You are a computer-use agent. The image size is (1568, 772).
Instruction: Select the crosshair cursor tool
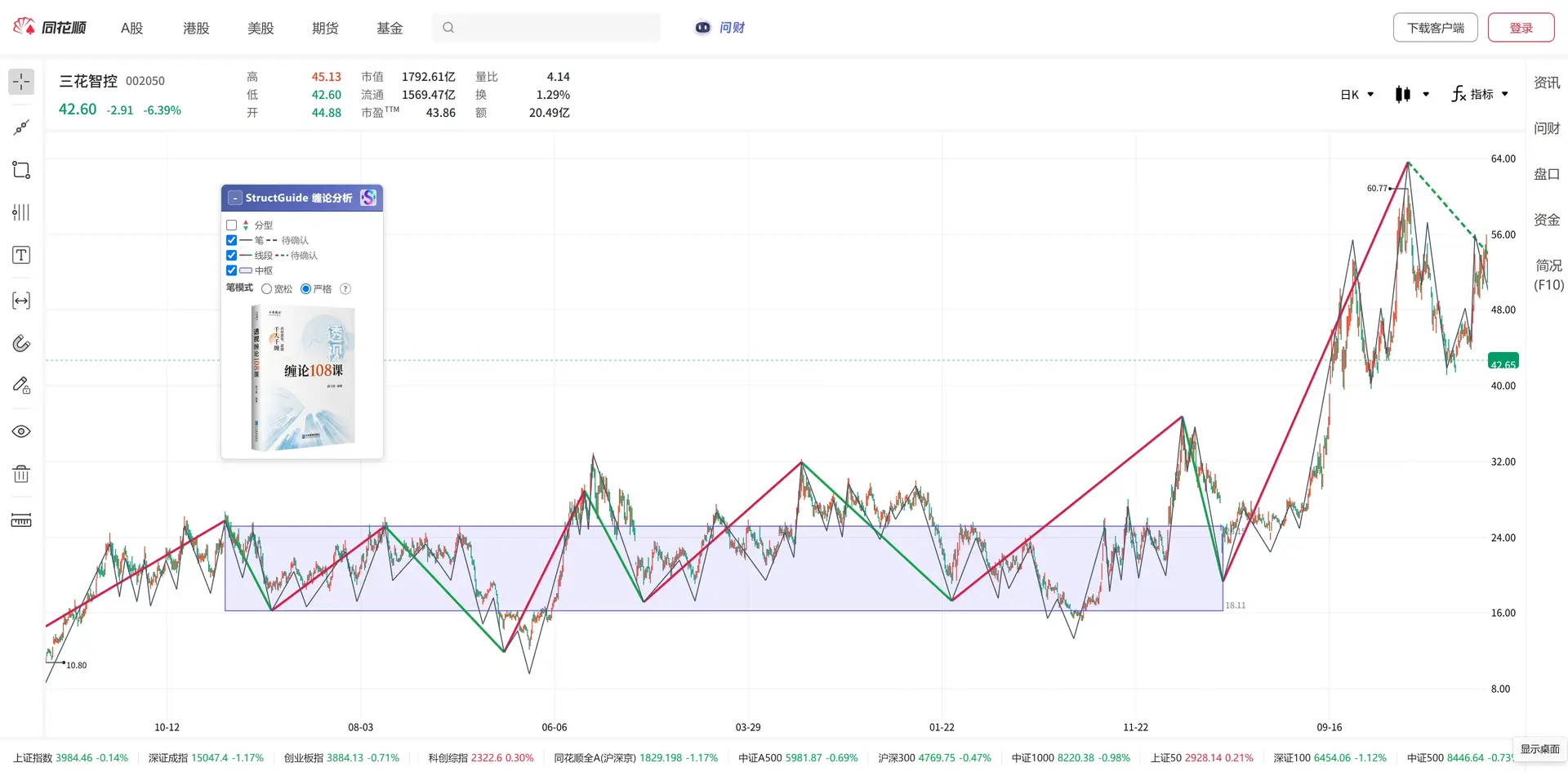tap(21, 82)
